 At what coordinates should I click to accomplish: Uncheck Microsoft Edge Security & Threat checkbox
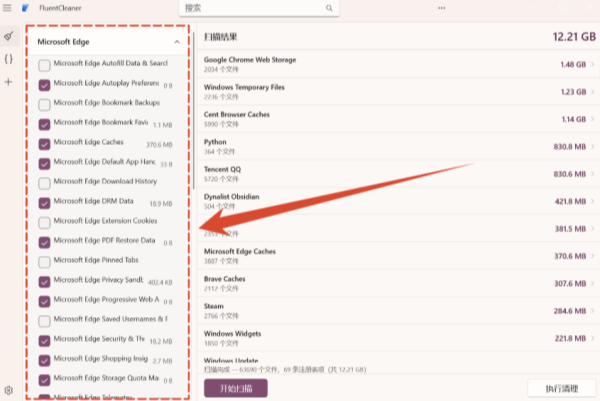(x=44, y=341)
